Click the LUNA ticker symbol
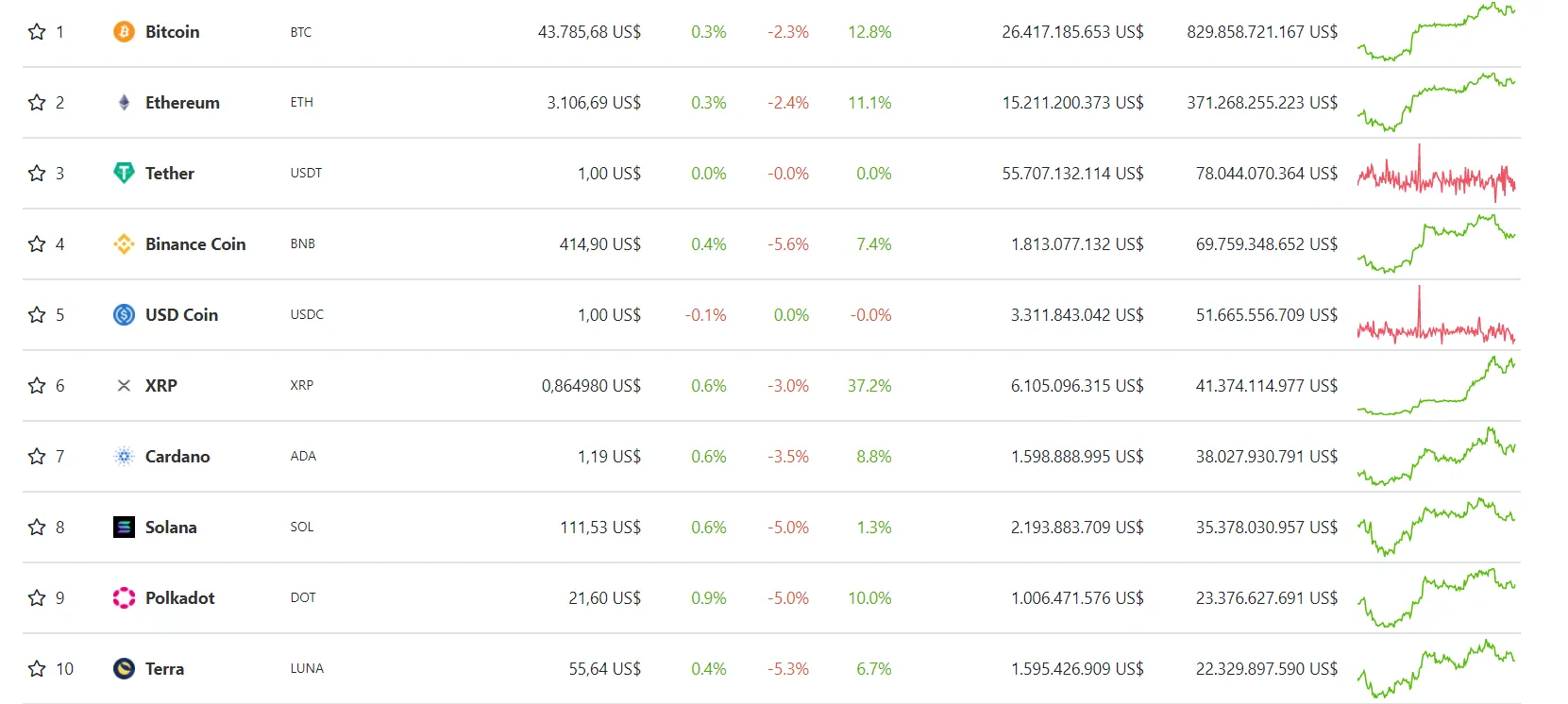Image resolution: width=1568 pixels, height=704 pixels. 307,669
